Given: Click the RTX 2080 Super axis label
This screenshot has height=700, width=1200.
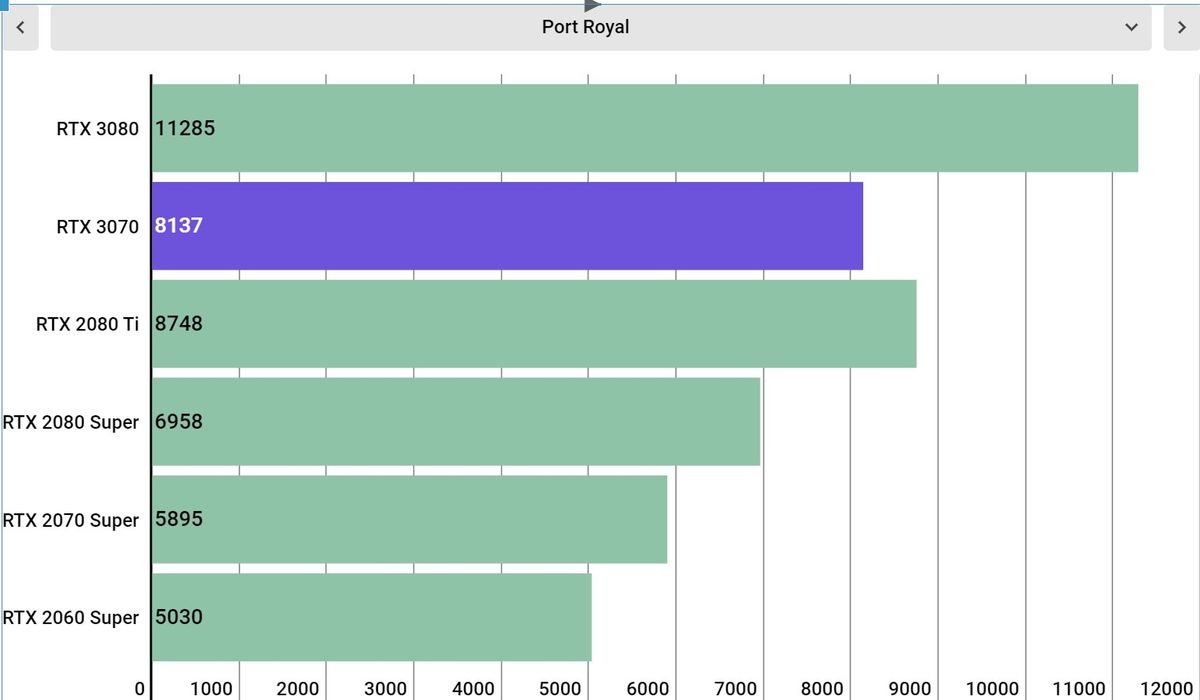Looking at the screenshot, I should click(71, 422).
